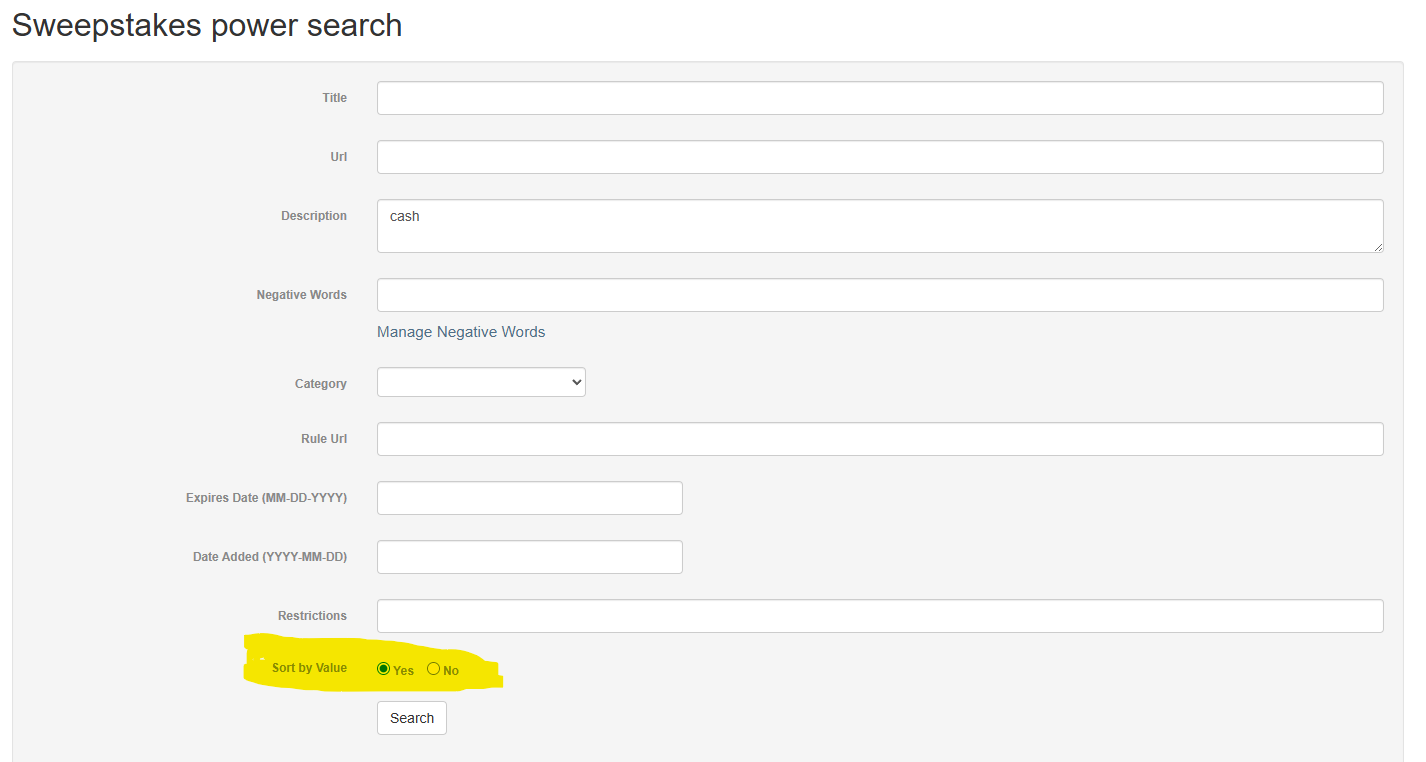
Task: Click the "Category" label text
Action: [x=320, y=384]
